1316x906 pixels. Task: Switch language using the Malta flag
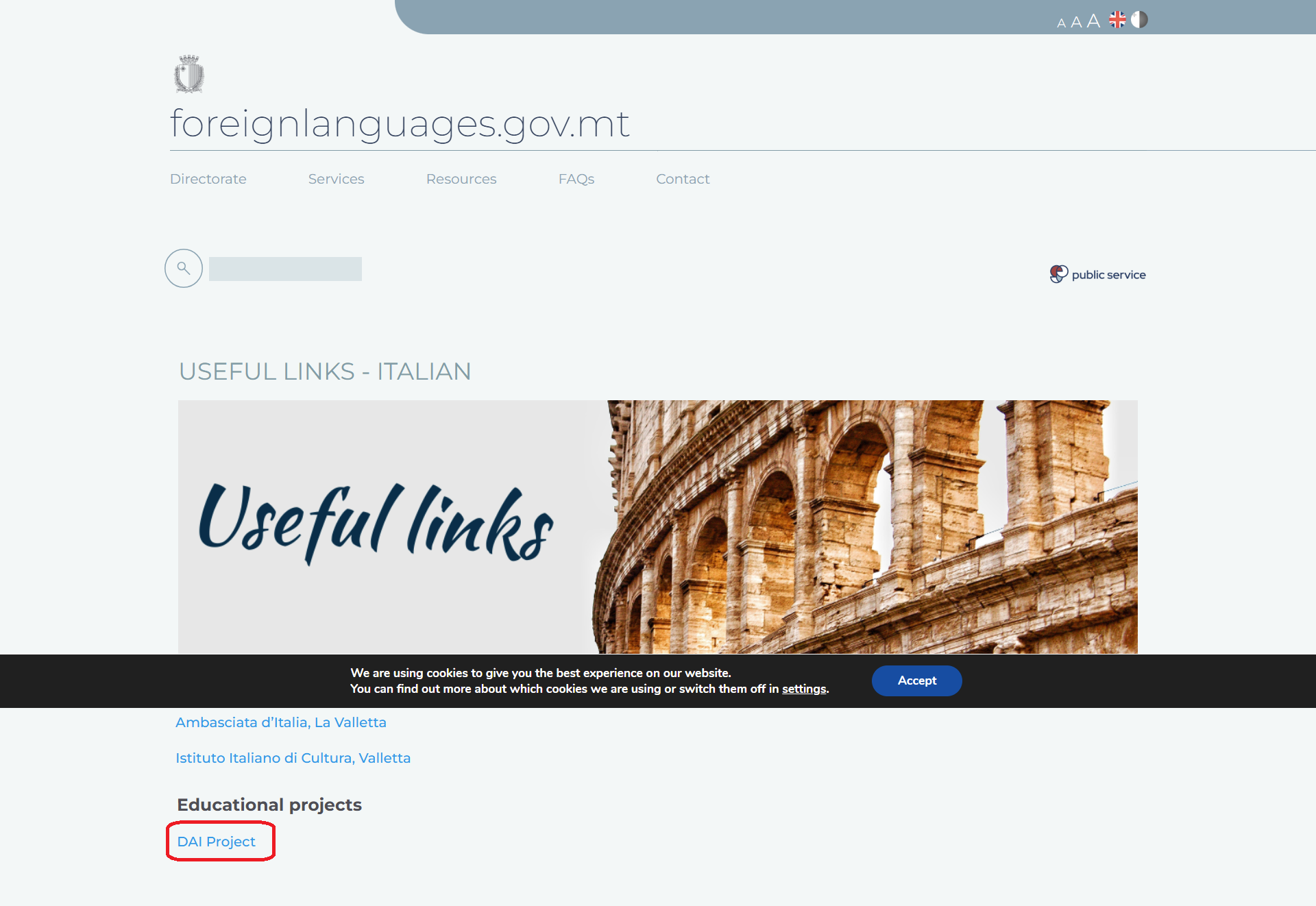click(x=1139, y=20)
